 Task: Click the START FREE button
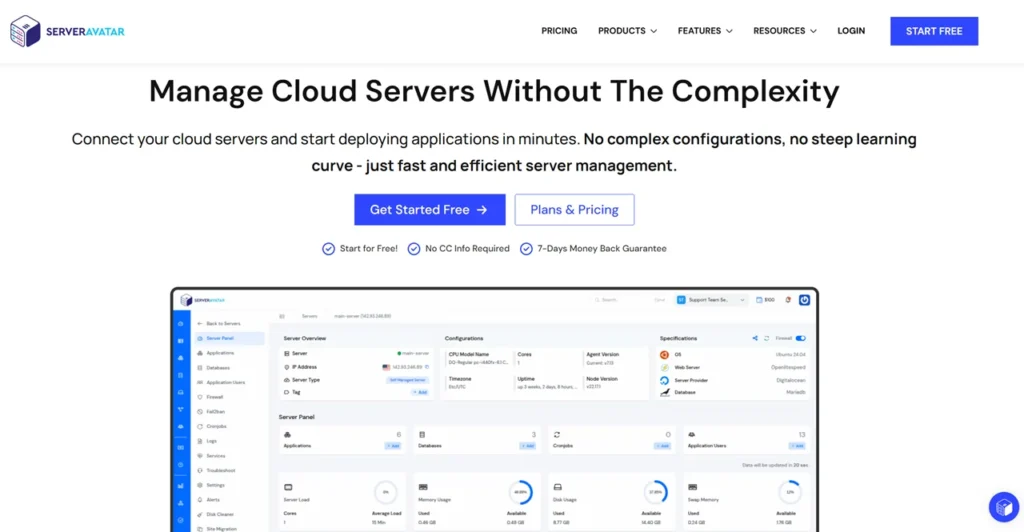[x=934, y=31]
